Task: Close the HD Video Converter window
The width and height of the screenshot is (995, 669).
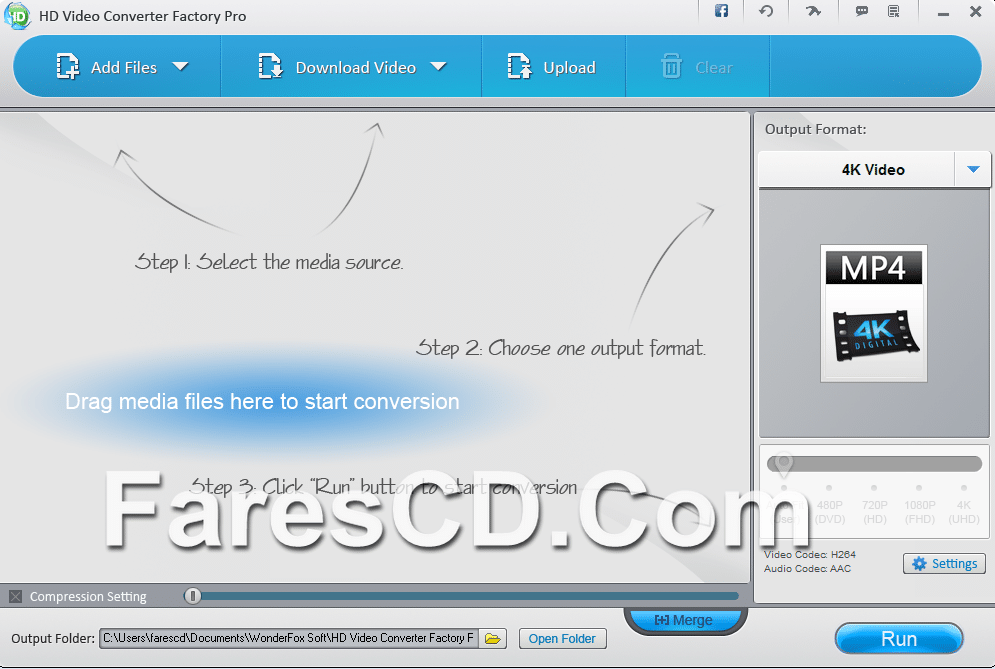Action: (976, 11)
